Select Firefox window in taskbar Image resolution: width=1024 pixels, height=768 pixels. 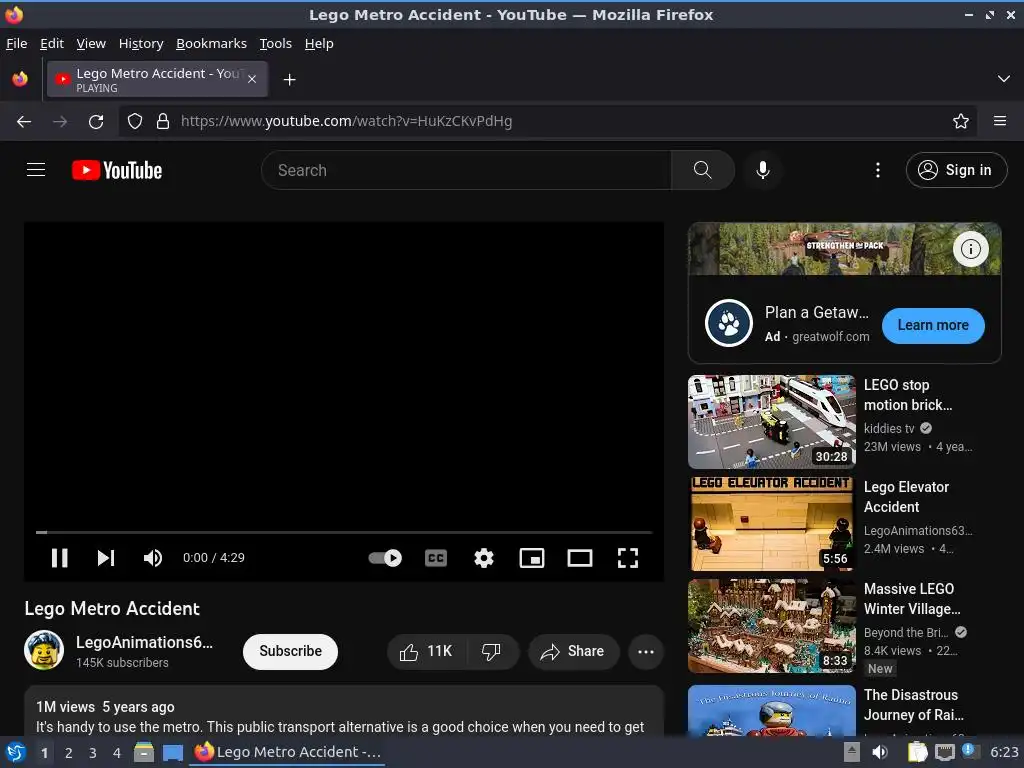(288, 752)
